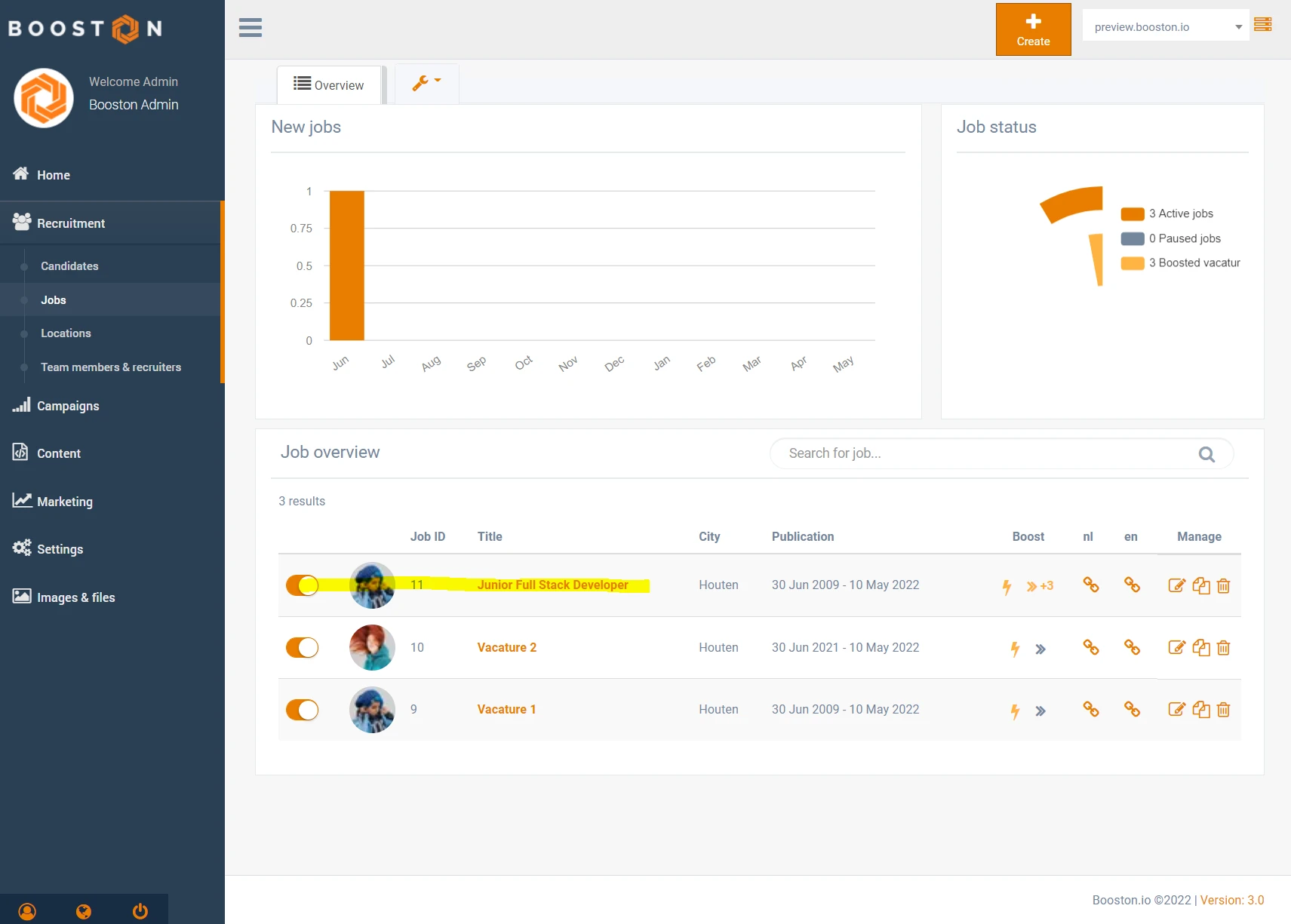The image size is (1291, 924).
Task: Click the edit icon for Vacature 2
Action: point(1176,647)
